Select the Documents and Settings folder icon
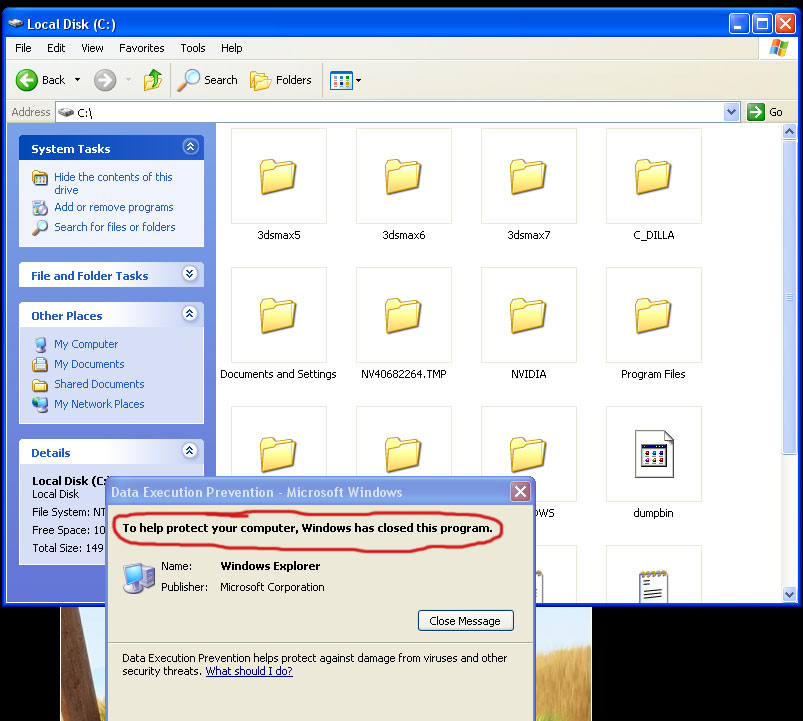This screenshot has width=803, height=721. 278,315
